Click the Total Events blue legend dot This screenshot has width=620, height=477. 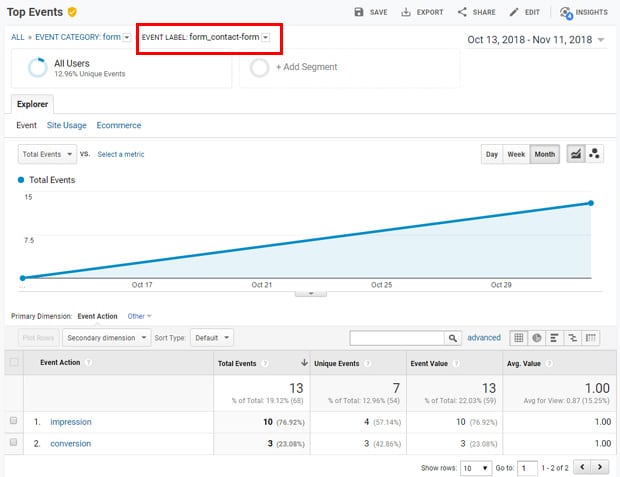pyautogui.click(x=21, y=180)
